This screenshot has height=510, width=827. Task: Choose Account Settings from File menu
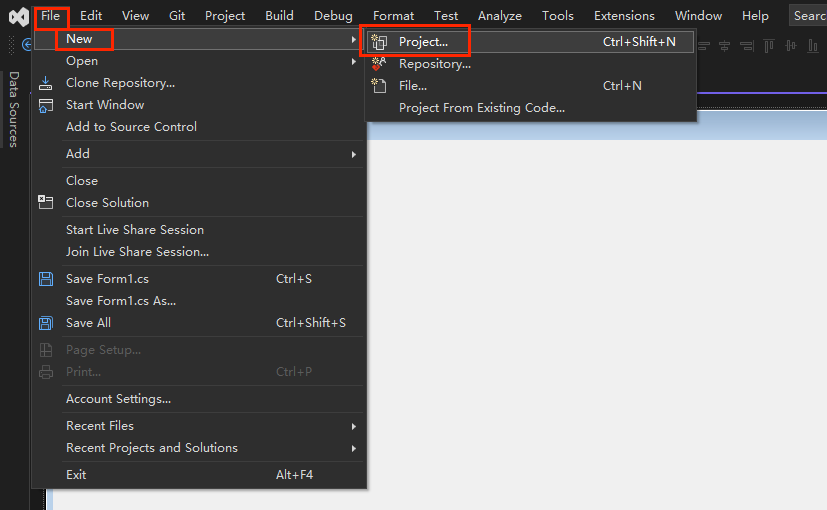coord(118,399)
